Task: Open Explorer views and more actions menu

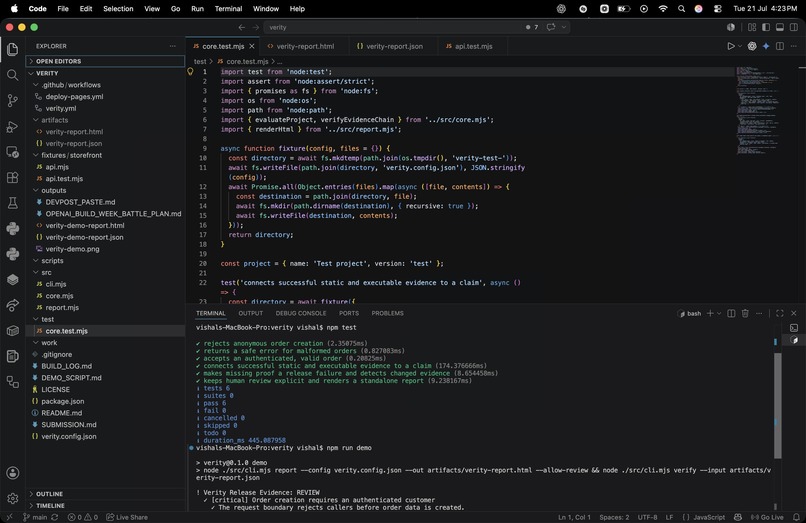Action: (x=173, y=46)
